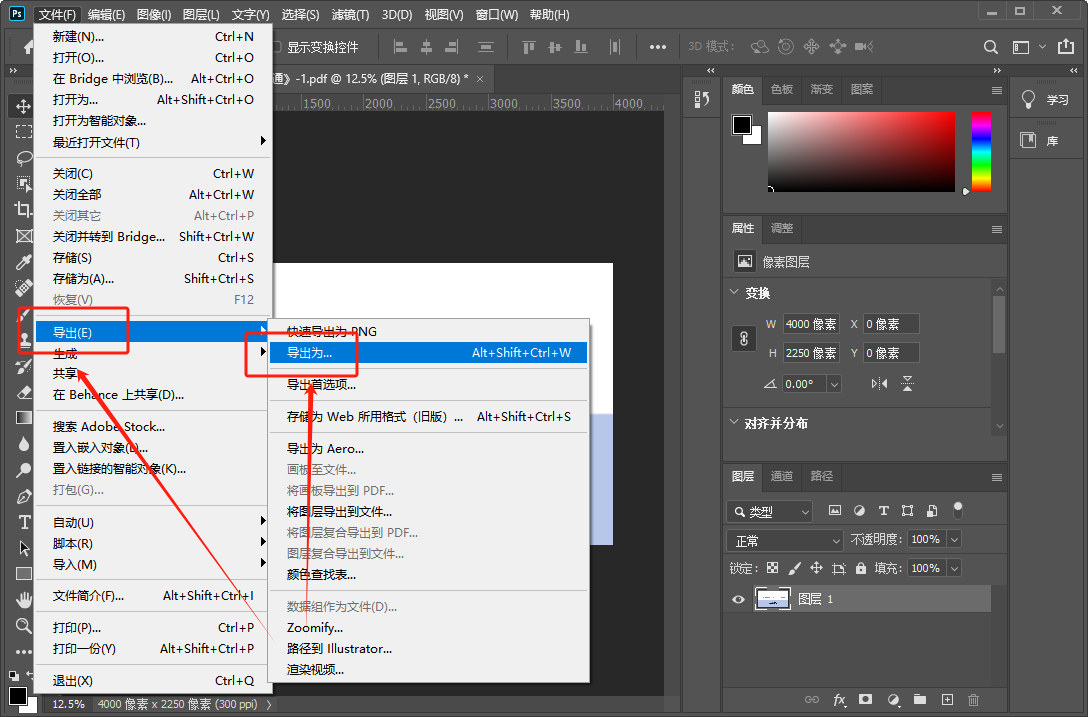
Task: Select the Zoom tool
Action: click(x=24, y=625)
